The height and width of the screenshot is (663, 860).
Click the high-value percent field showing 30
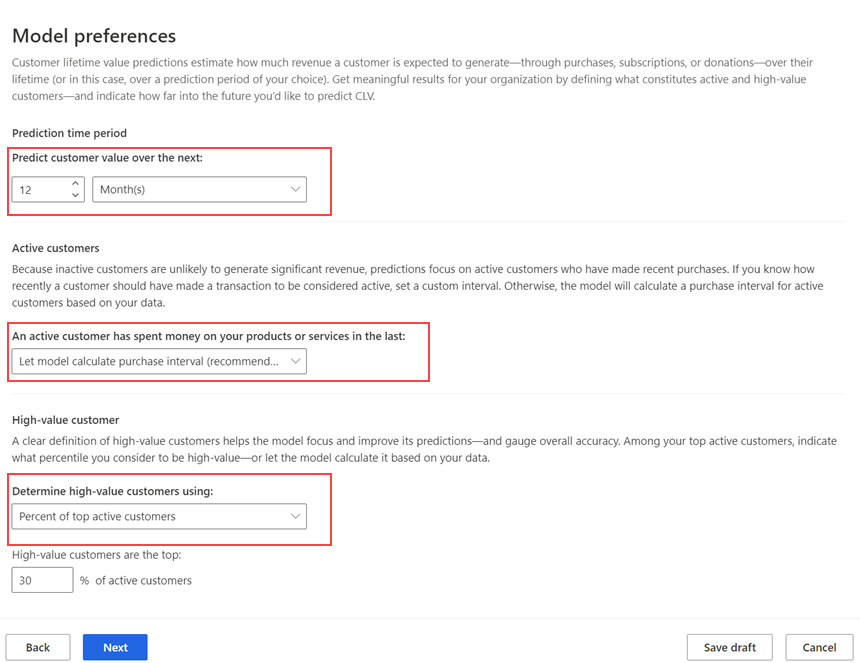tap(42, 580)
